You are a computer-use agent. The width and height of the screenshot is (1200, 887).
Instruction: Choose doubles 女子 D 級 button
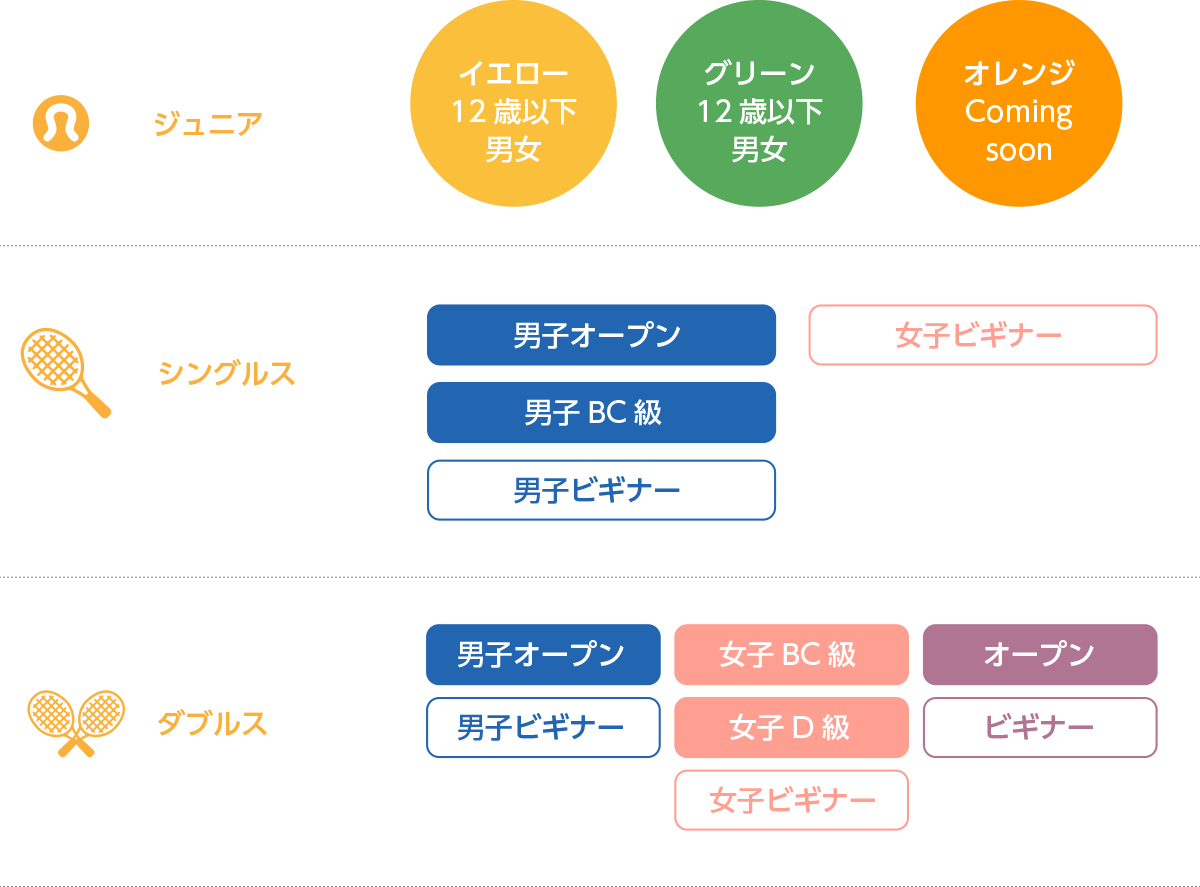(x=792, y=727)
